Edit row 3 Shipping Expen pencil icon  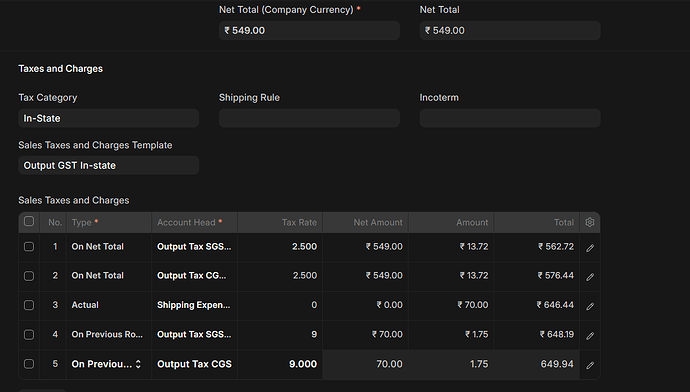pos(590,307)
